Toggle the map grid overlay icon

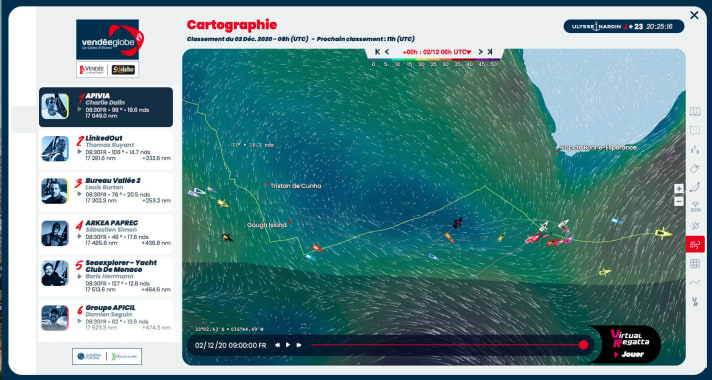(x=695, y=263)
